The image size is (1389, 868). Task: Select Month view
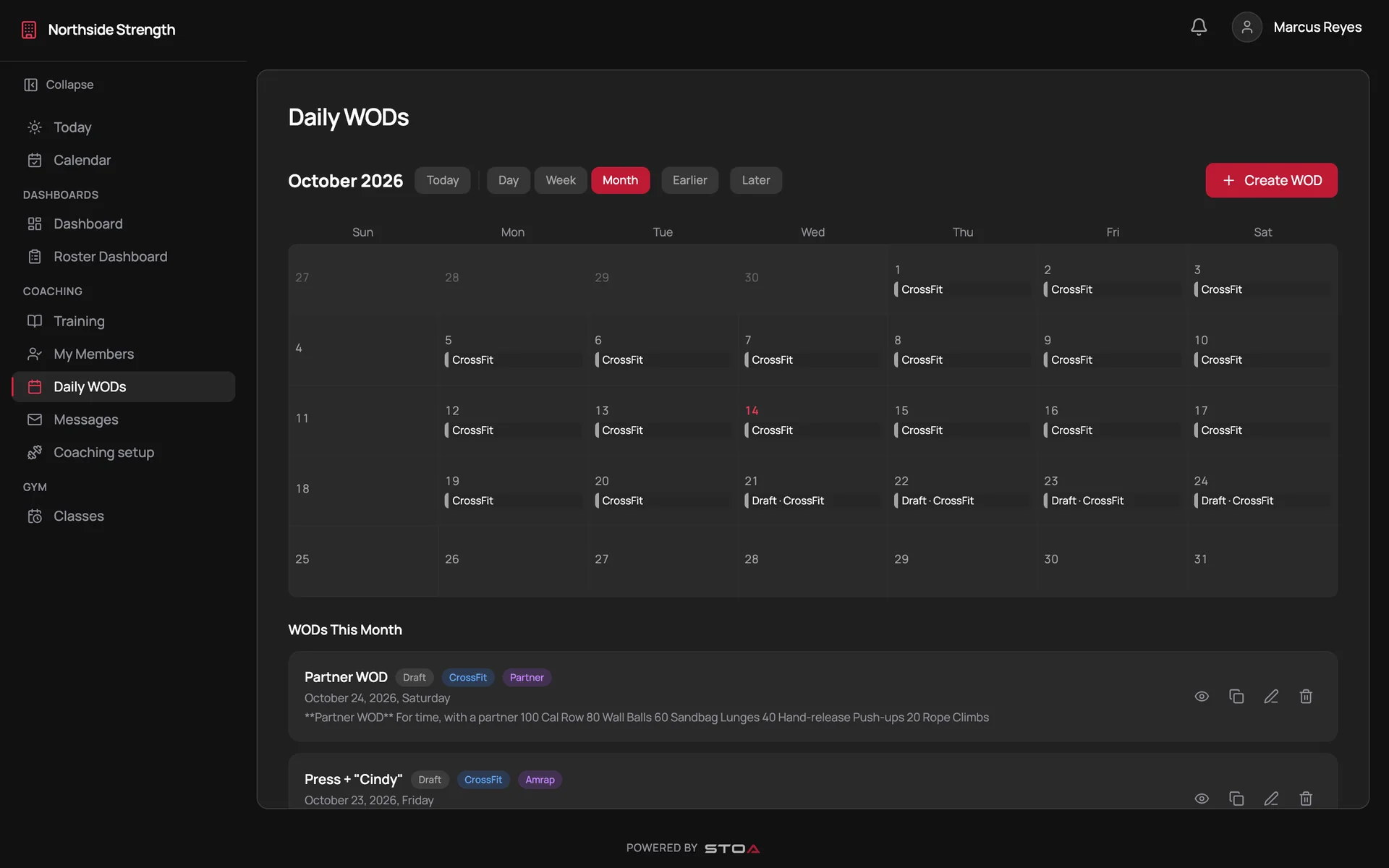pyautogui.click(x=620, y=180)
